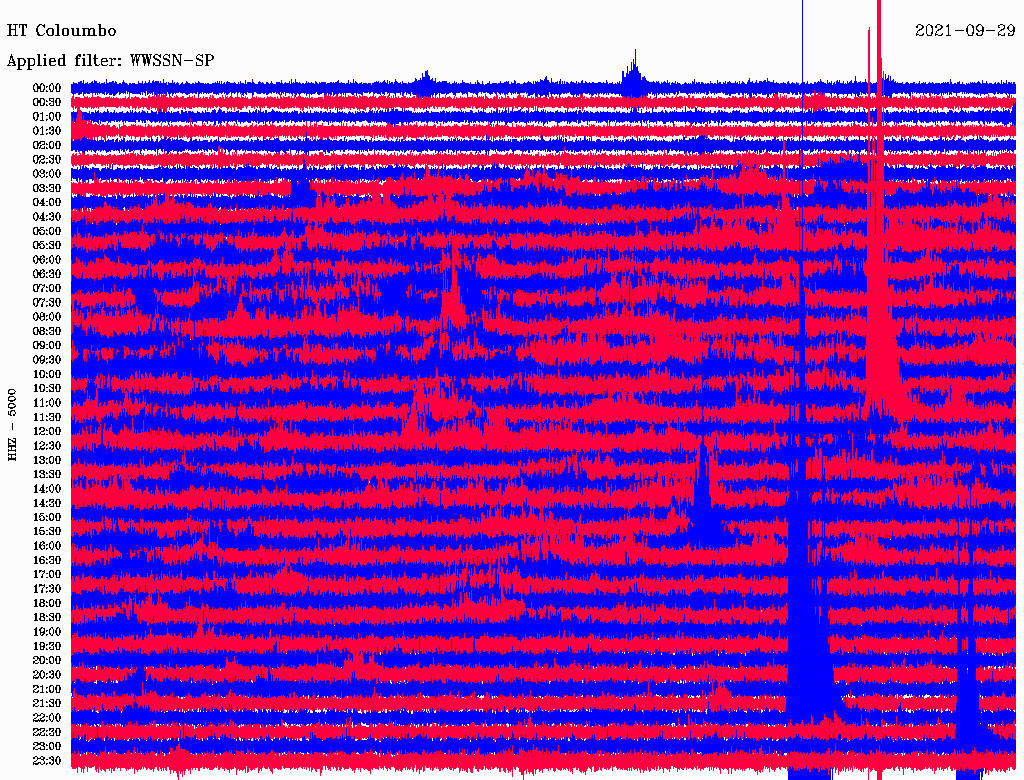This screenshot has width=1024, height=780.
Task: Select the 21:00 time label
Action: (x=47, y=689)
